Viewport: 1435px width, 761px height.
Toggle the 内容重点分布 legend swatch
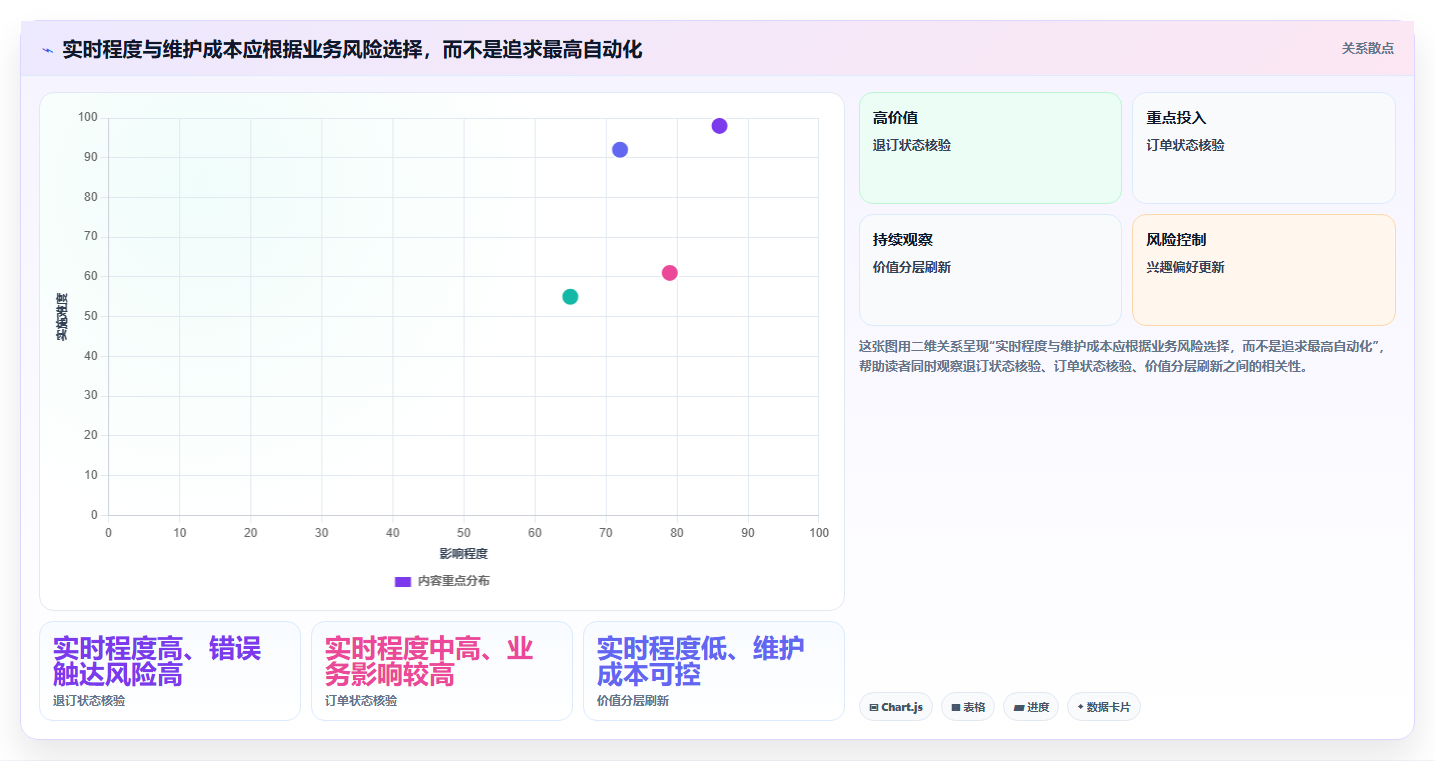point(403,581)
